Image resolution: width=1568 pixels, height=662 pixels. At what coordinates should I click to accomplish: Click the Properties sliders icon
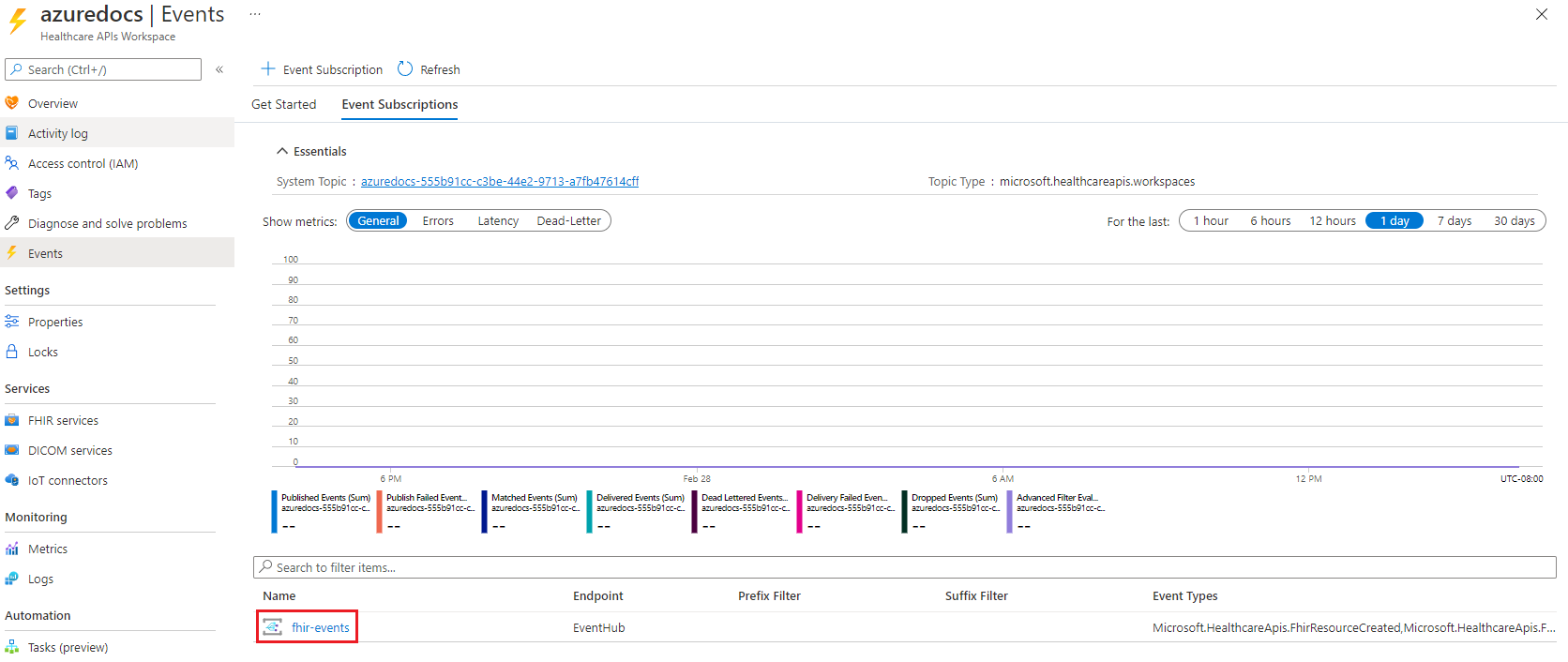[12, 322]
